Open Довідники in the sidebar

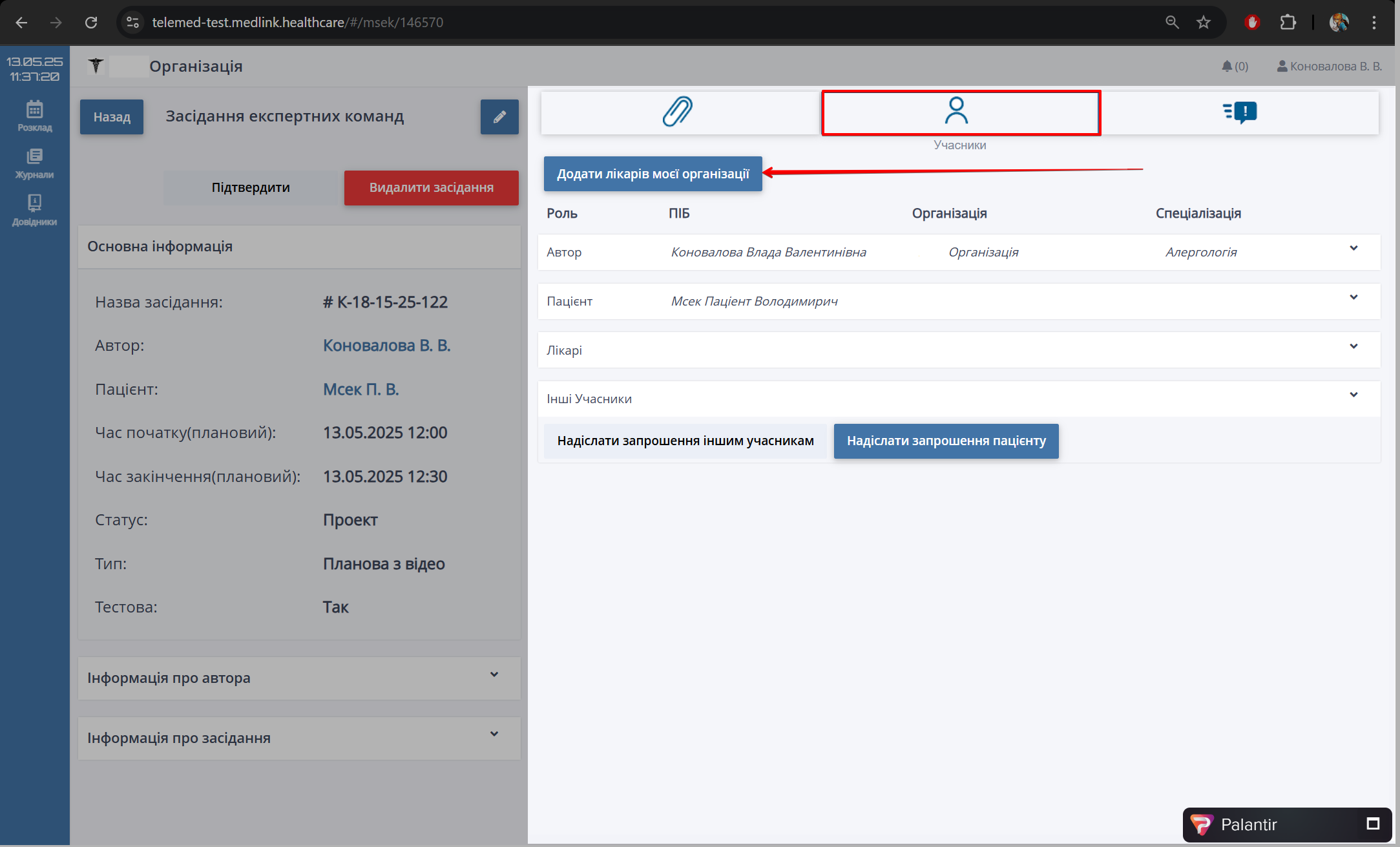point(35,210)
